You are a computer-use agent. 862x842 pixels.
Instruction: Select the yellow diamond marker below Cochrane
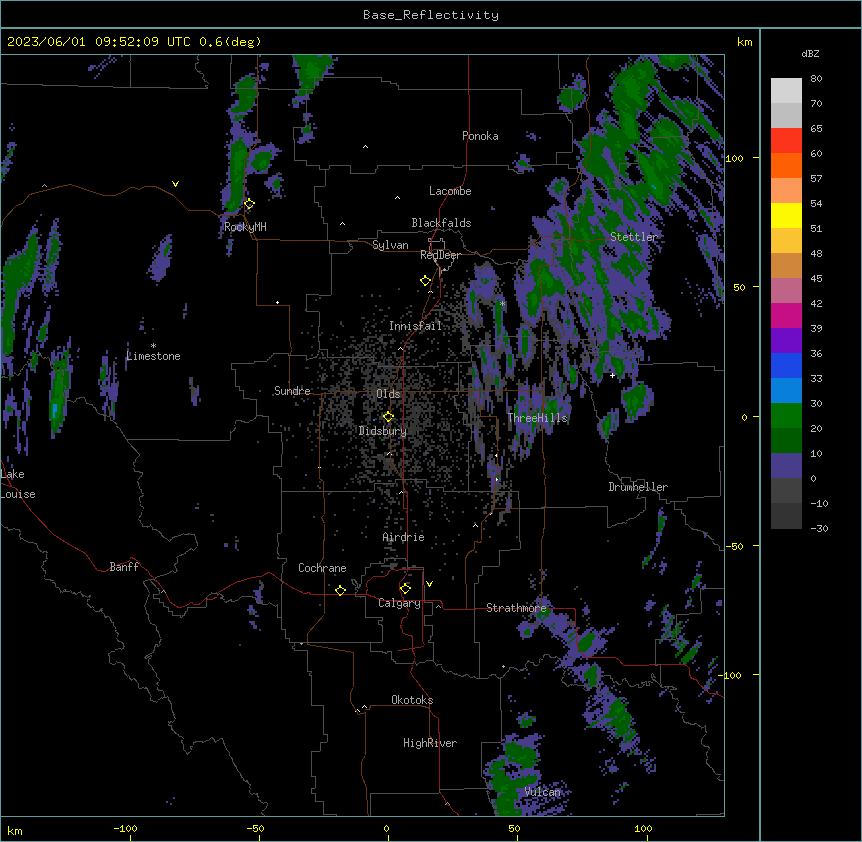pyautogui.click(x=340, y=590)
